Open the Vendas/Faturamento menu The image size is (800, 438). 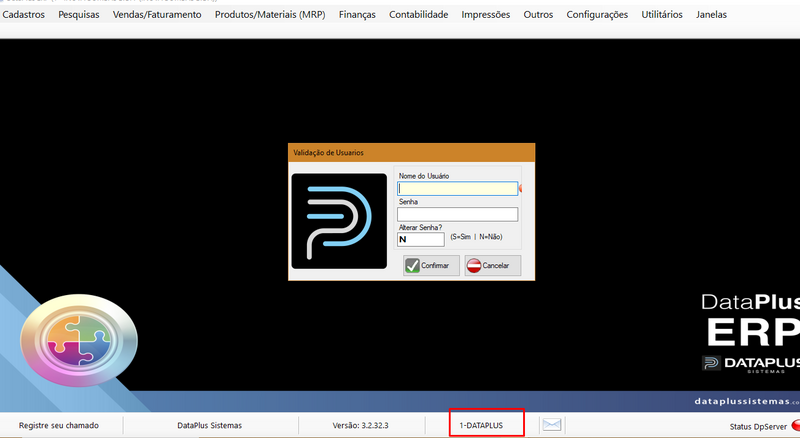[x=157, y=15]
